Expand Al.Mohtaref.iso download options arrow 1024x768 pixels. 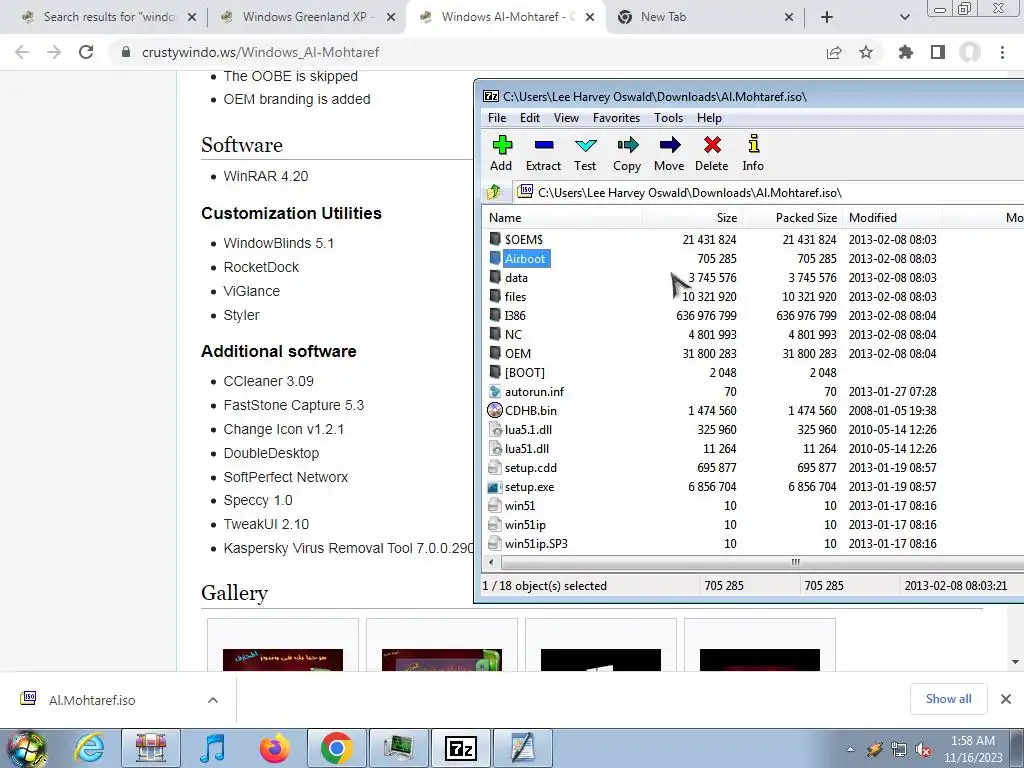[x=212, y=700]
